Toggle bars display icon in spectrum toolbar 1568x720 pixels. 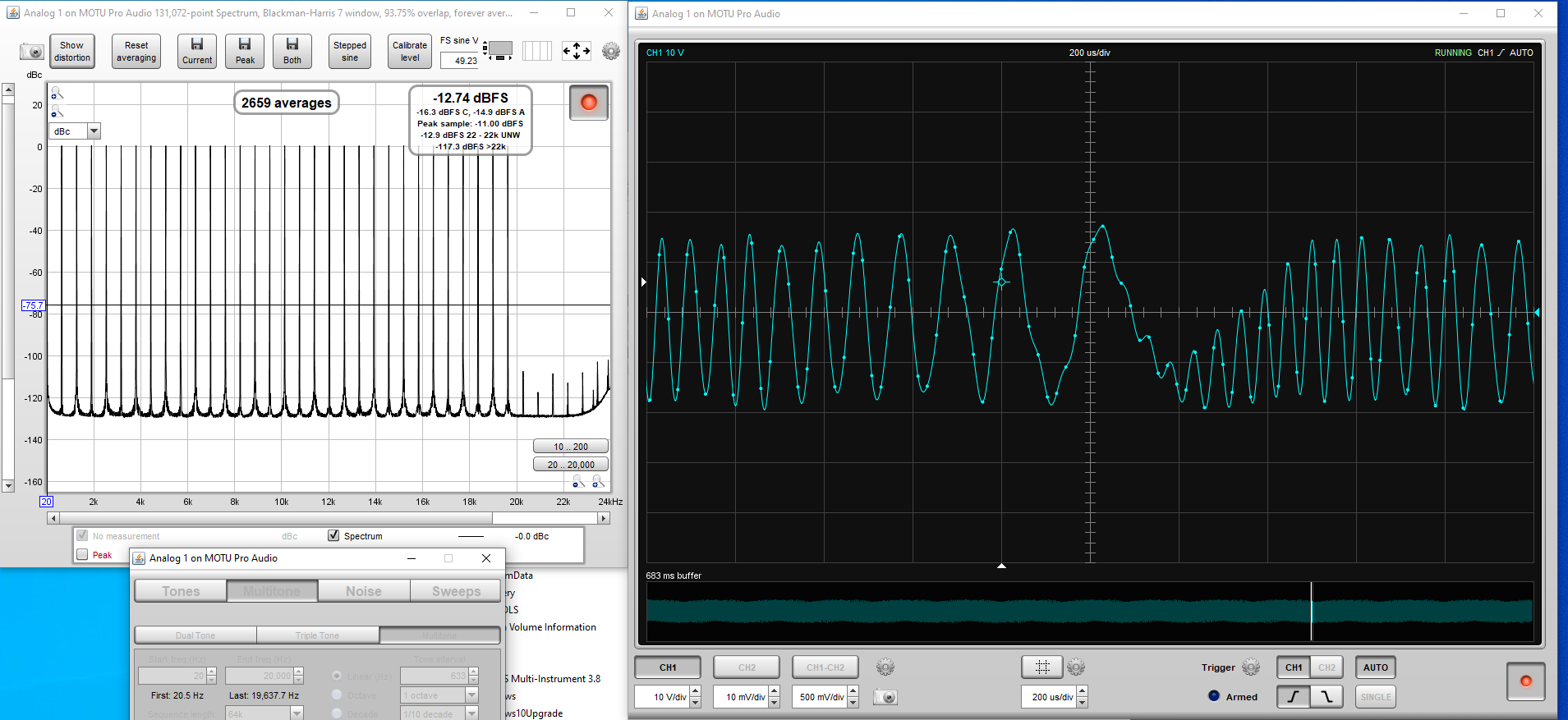537,51
